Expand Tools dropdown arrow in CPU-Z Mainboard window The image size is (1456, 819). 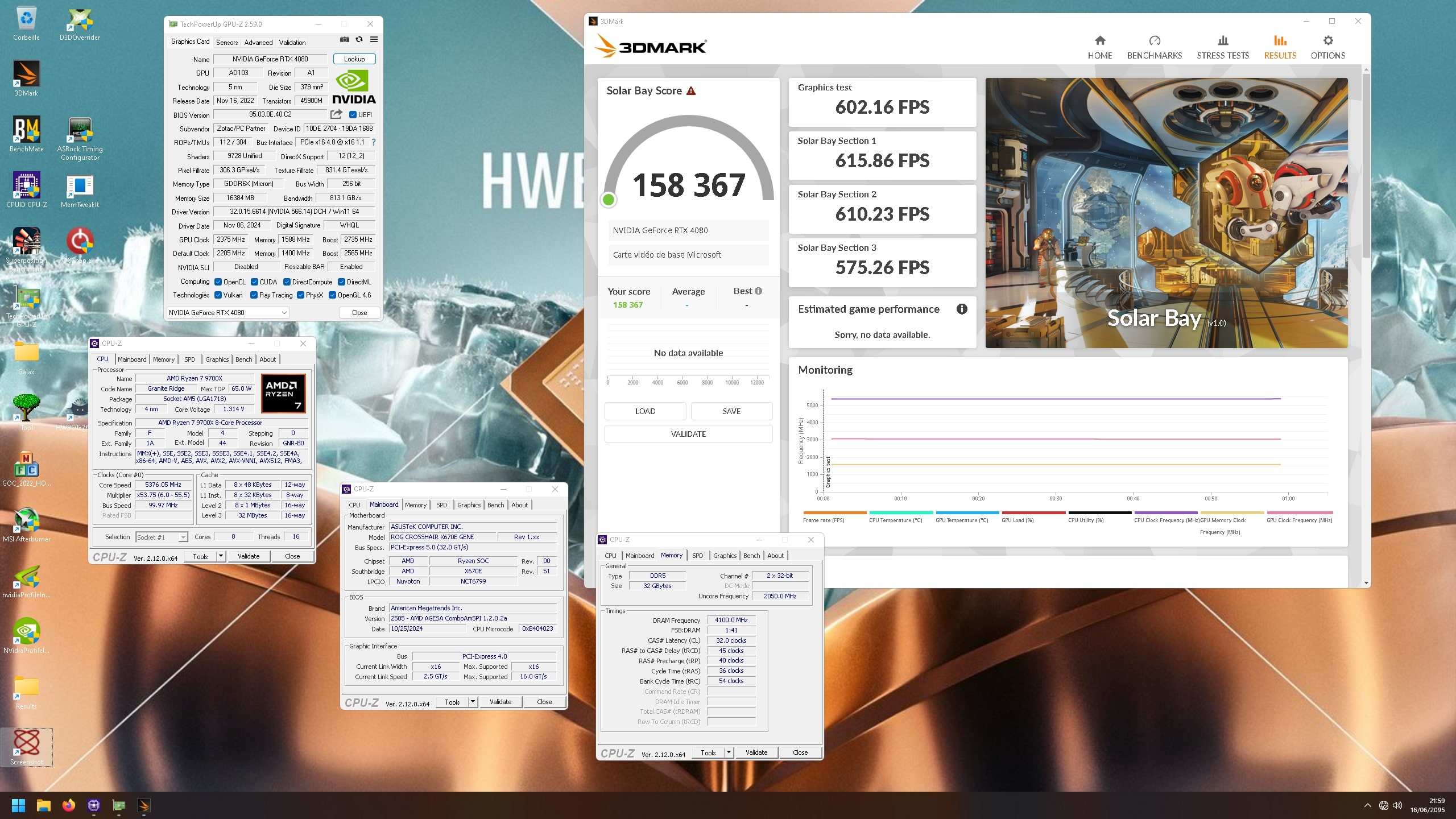pos(473,702)
